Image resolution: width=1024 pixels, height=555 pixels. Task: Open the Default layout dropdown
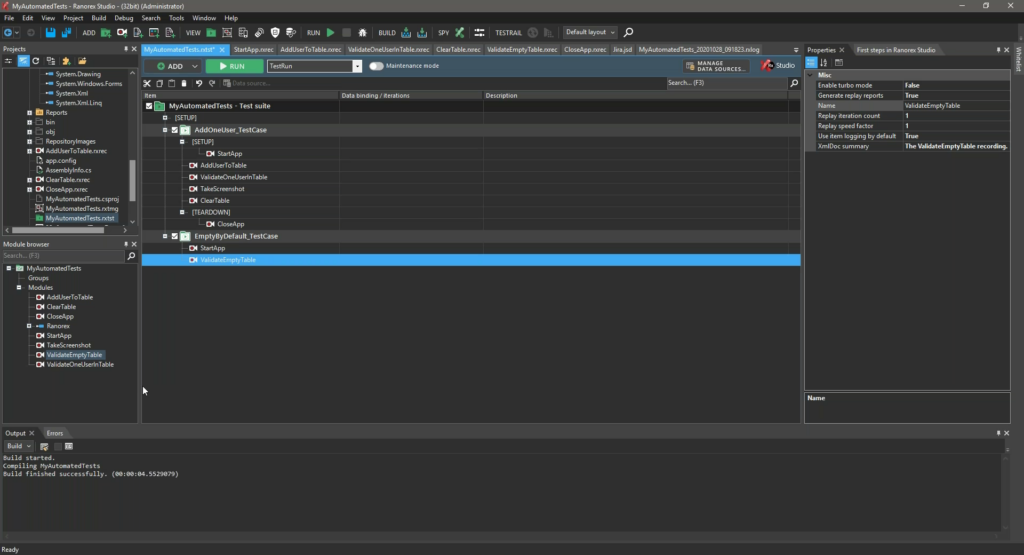(590, 32)
